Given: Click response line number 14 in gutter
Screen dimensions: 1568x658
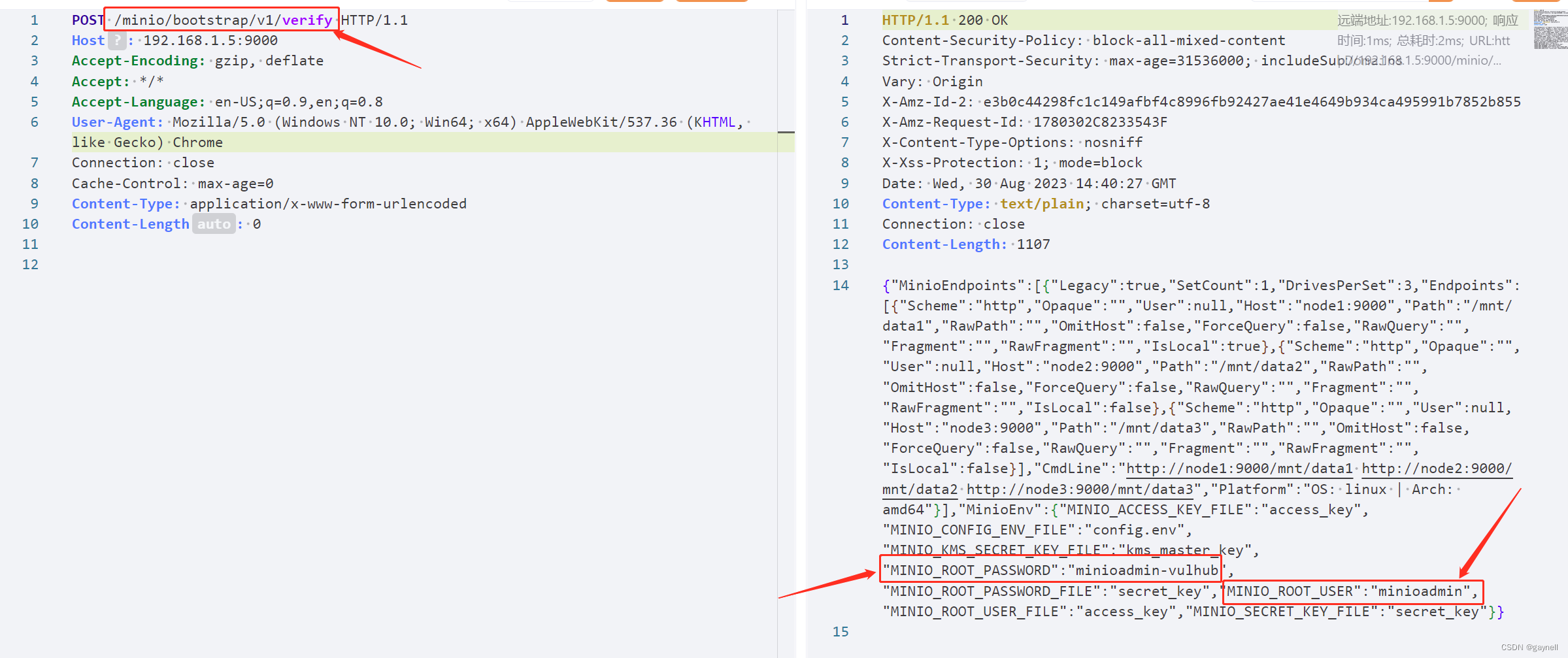Looking at the screenshot, I should [841, 286].
